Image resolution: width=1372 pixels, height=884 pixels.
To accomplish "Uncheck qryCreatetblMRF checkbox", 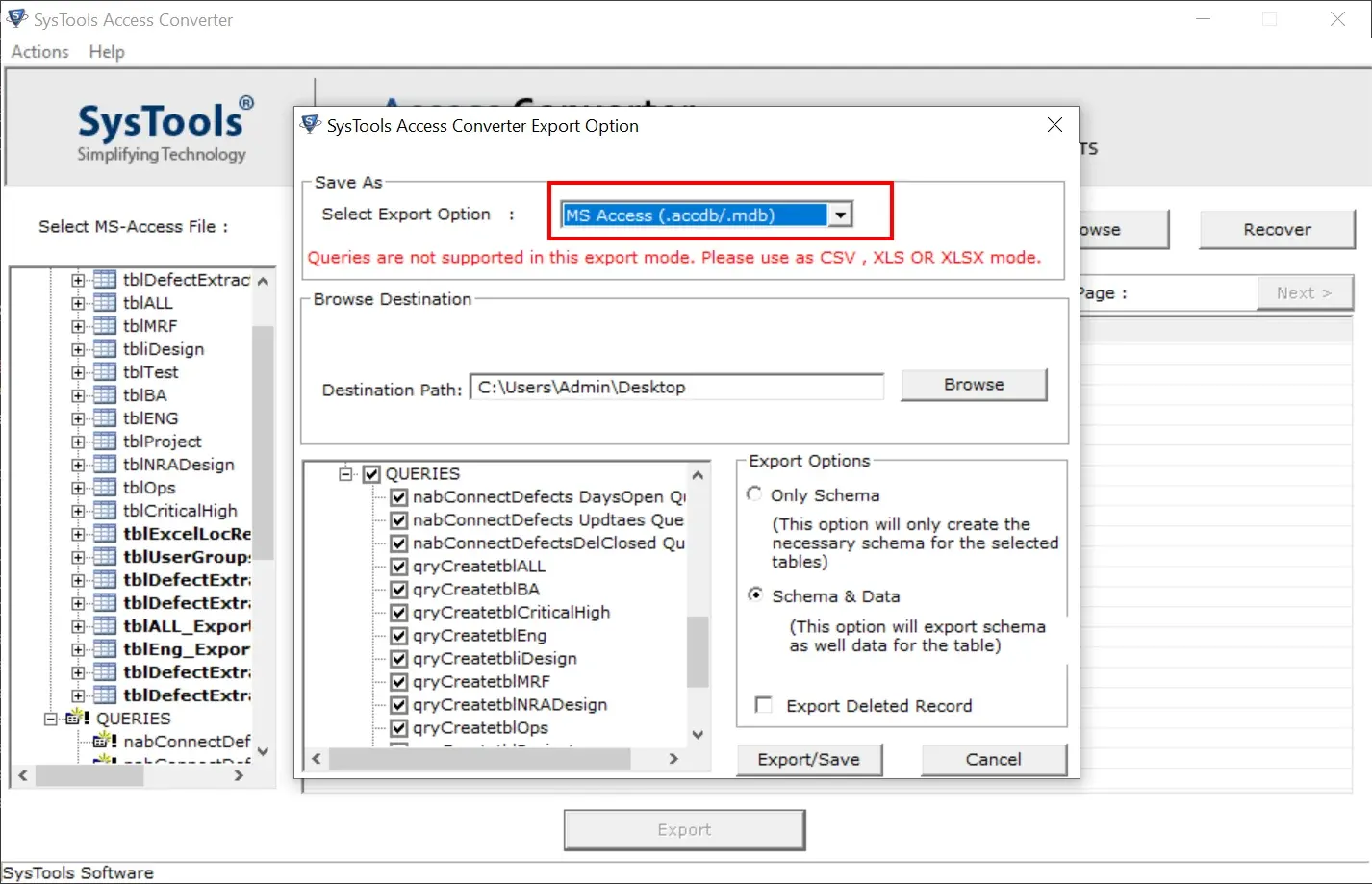I will click(399, 682).
